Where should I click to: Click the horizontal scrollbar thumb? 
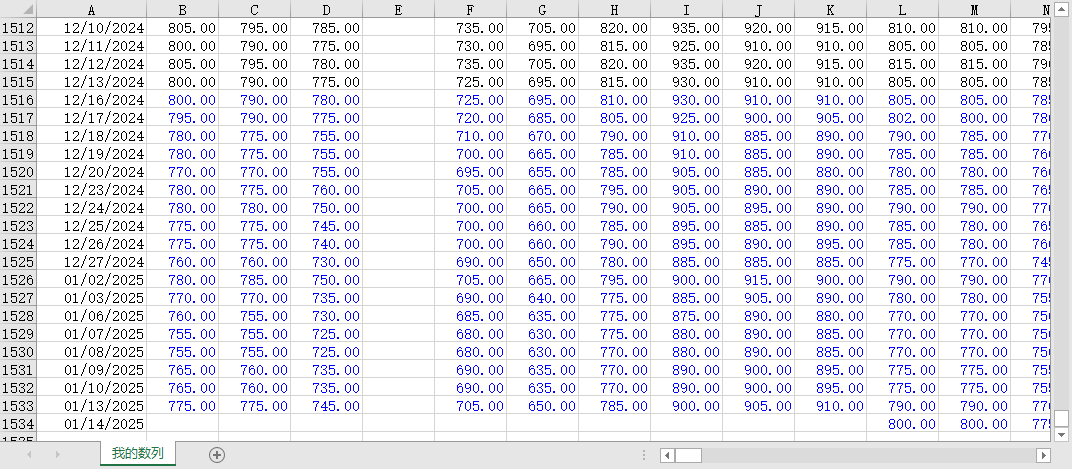pos(689,455)
